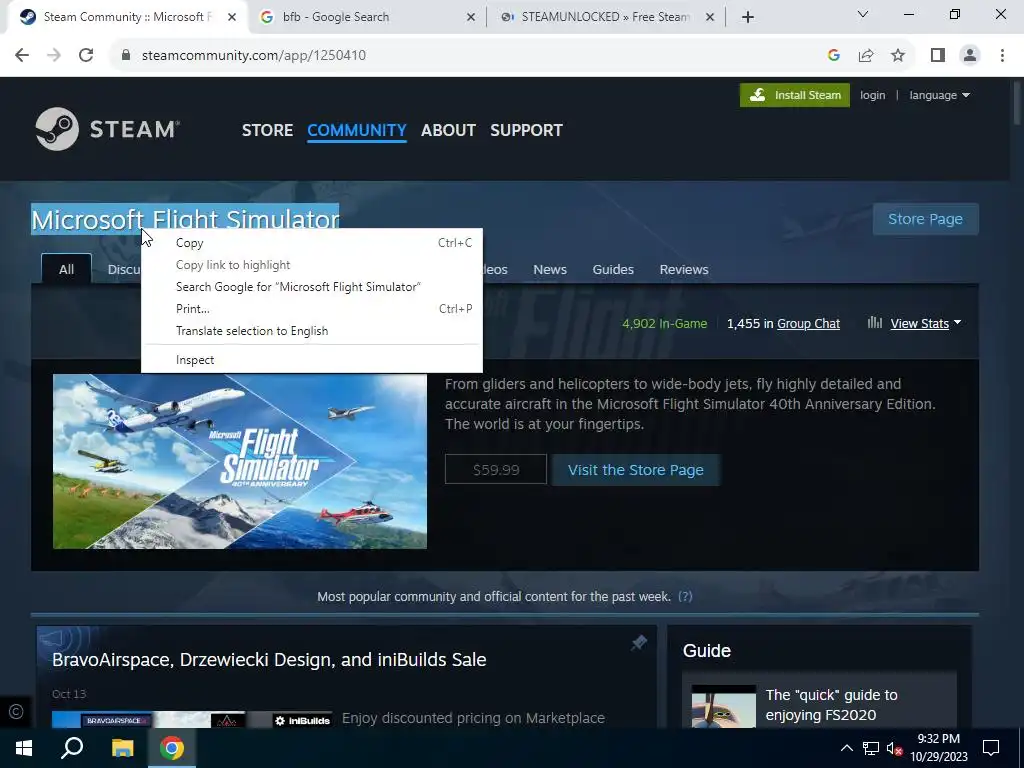Image resolution: width=1024 pixels, height=768 pixels.
Task: Click the Google icon in address bar
Action: tap(833, 56)
